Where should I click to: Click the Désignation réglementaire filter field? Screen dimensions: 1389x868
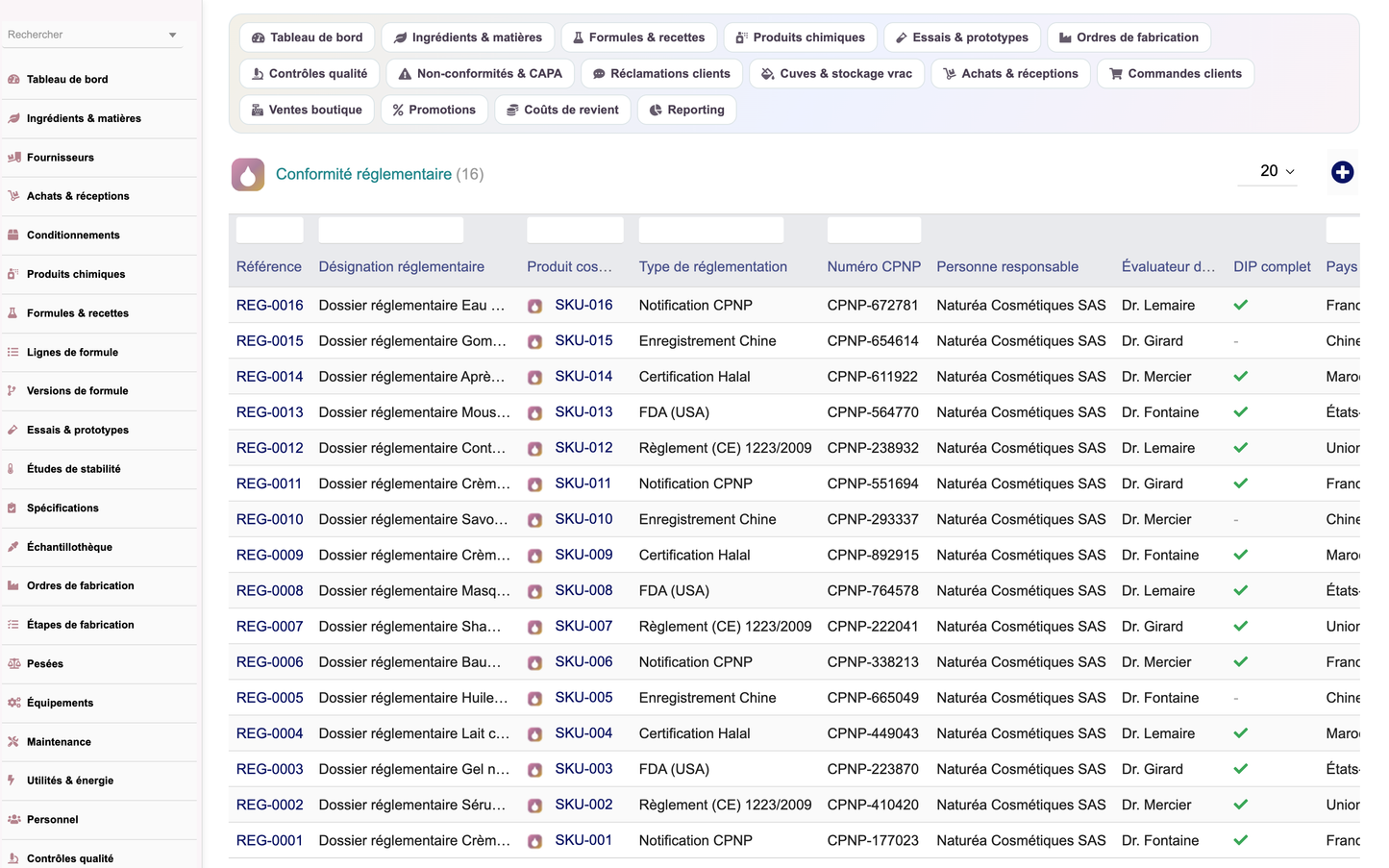click(x=391, y=230)
